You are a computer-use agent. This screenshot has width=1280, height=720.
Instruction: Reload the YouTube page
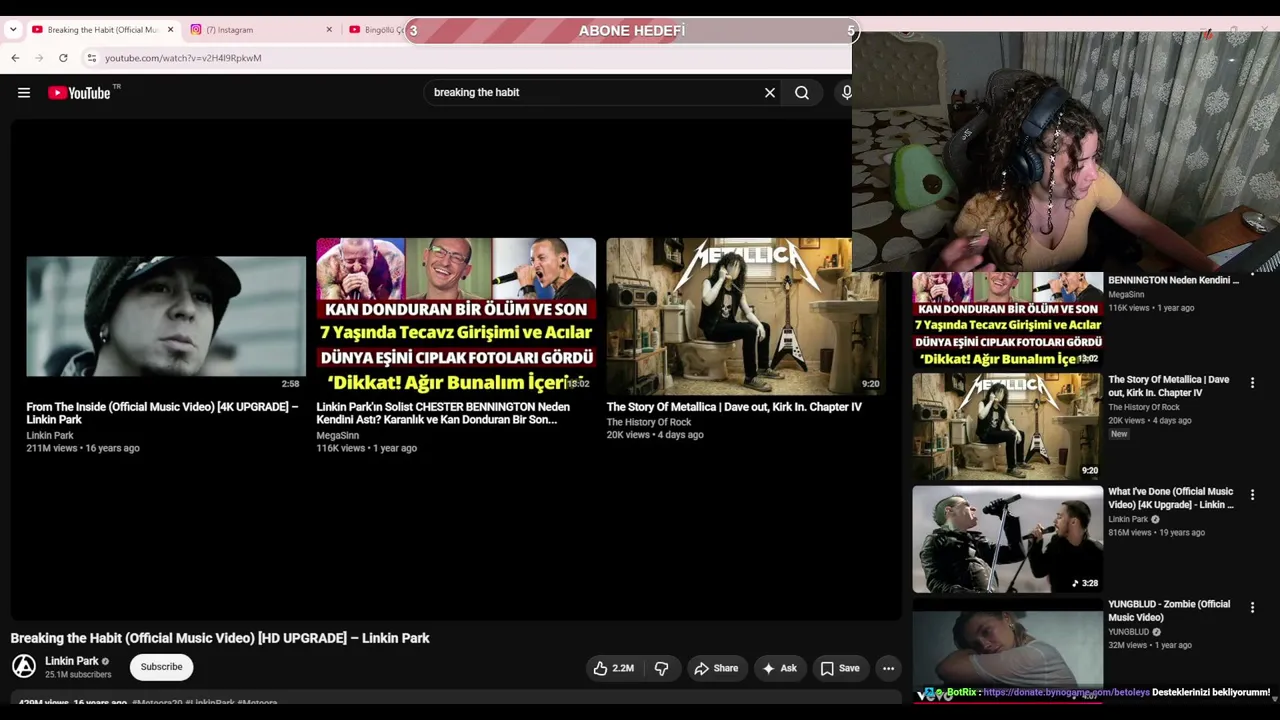[63, 58]
